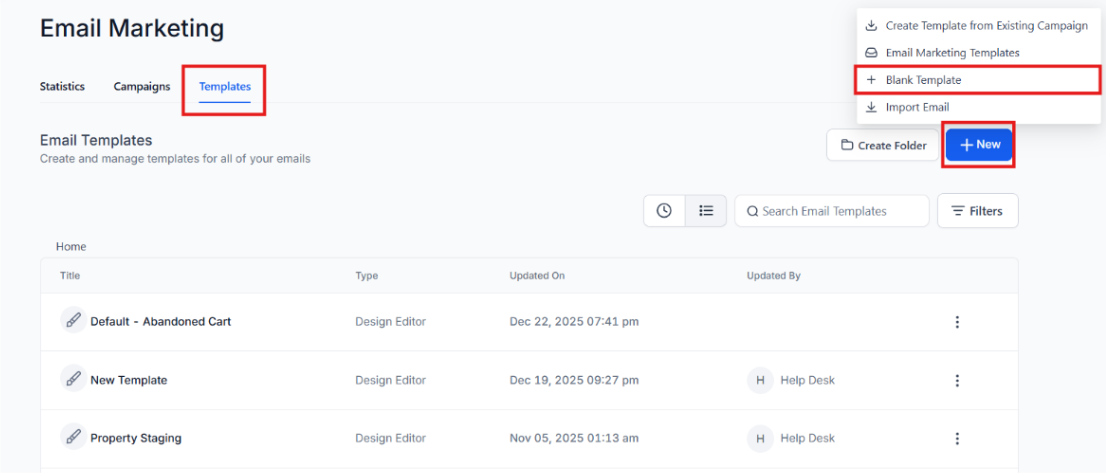Image resolution: width=1106 pixels, height=474 pixels.
Task: Select Create Template from Existing Campaign
Action: (x=985, y=26)
